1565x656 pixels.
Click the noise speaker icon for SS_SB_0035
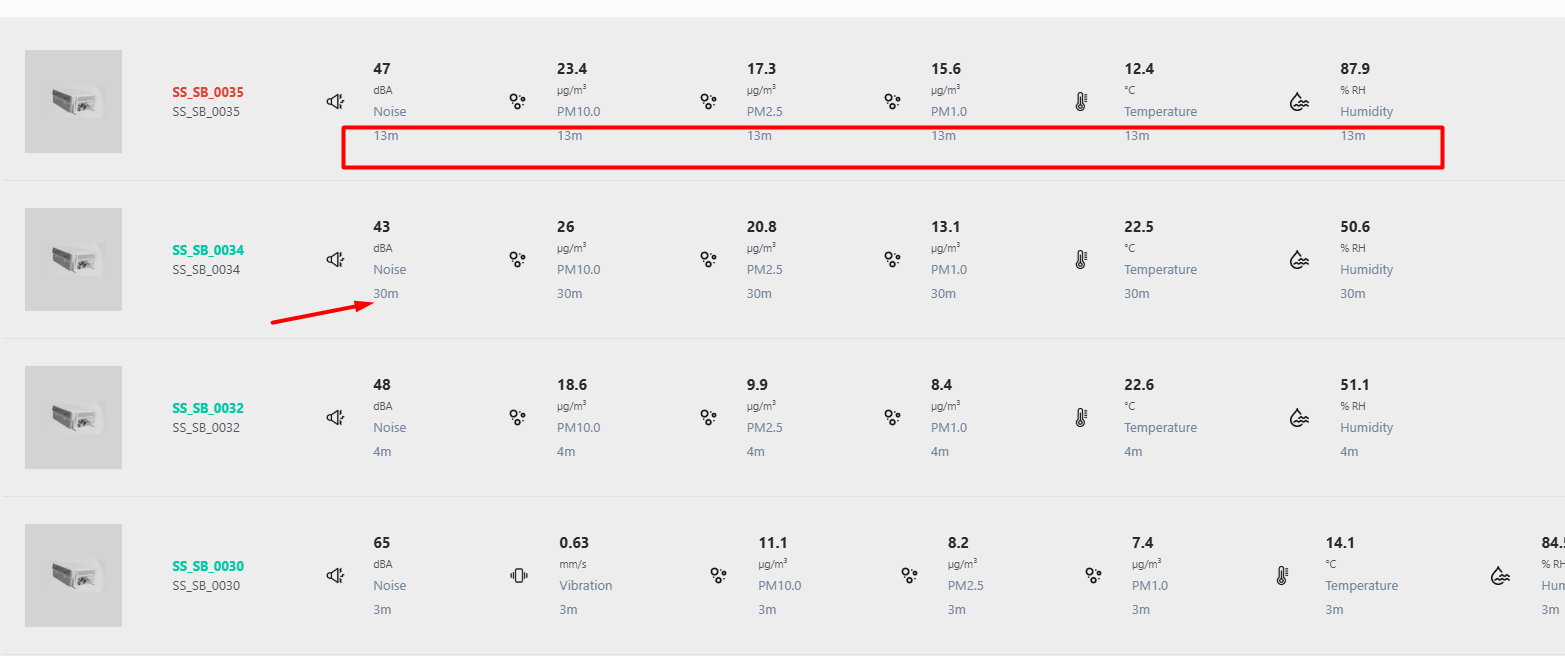[x=336, y=101]
